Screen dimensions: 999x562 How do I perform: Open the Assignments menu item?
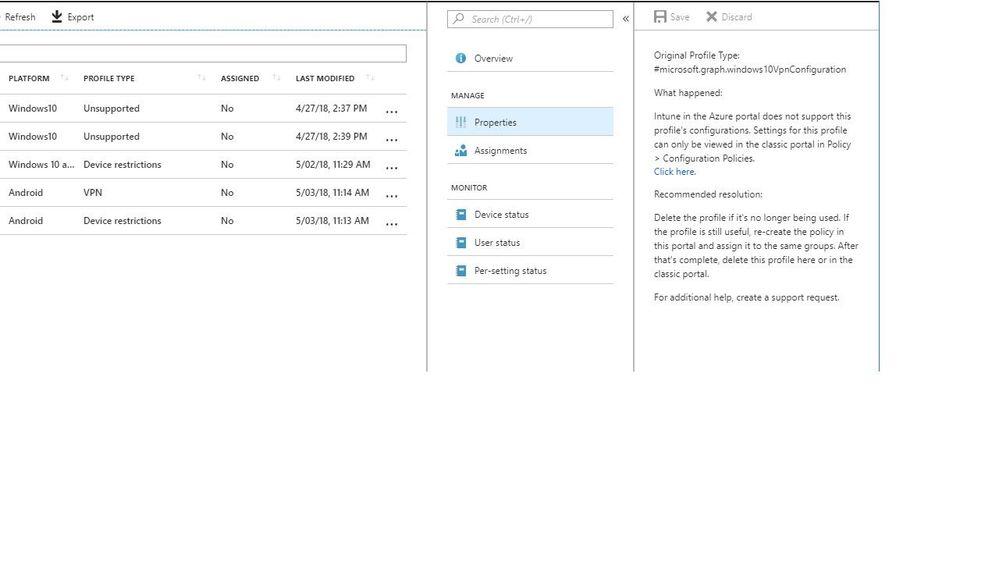pyautogui.click(x=500, y=151)
